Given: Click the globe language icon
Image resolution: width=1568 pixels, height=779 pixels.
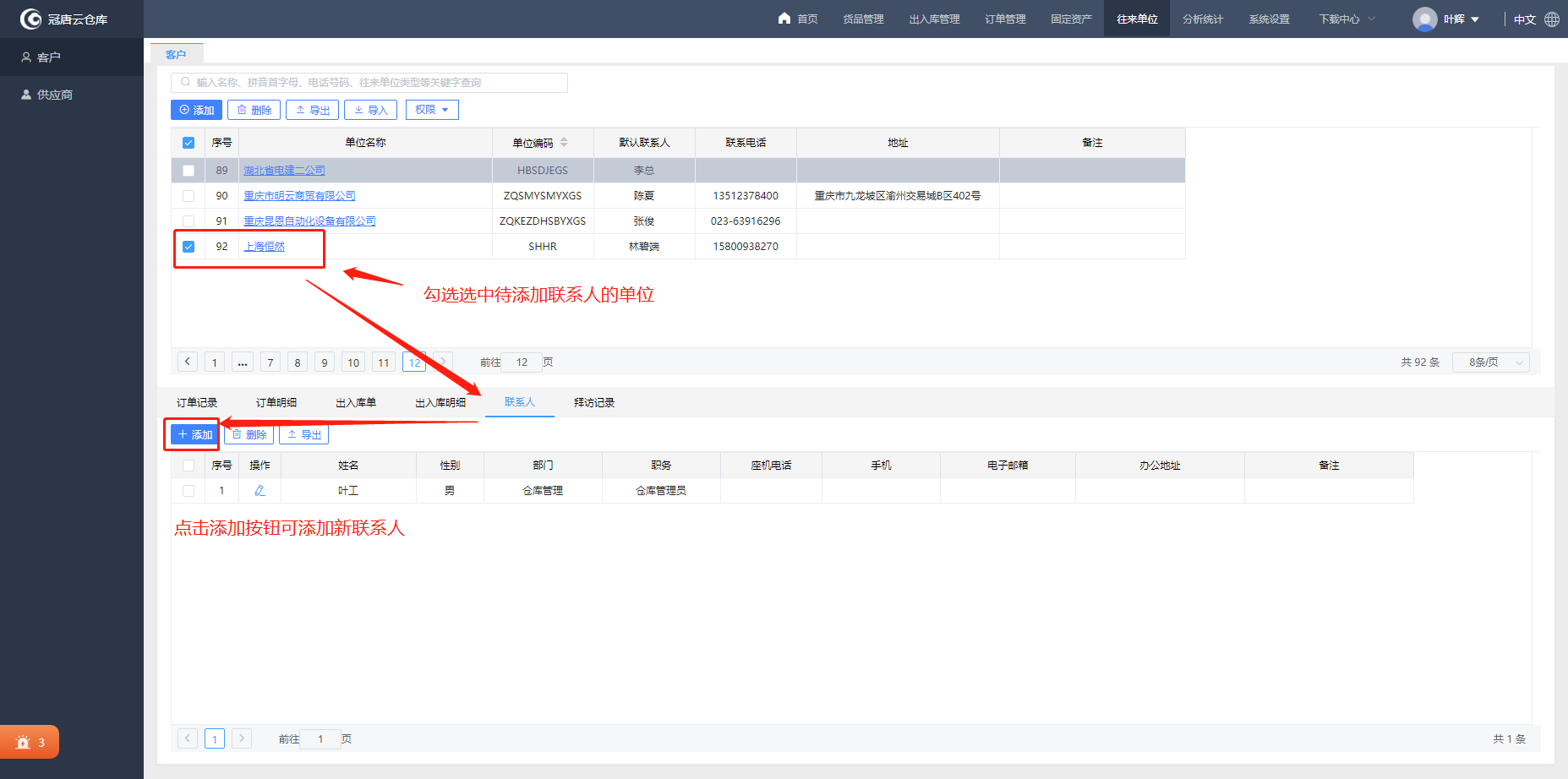Looking at the screenshot, I should tap(1552, 19).
